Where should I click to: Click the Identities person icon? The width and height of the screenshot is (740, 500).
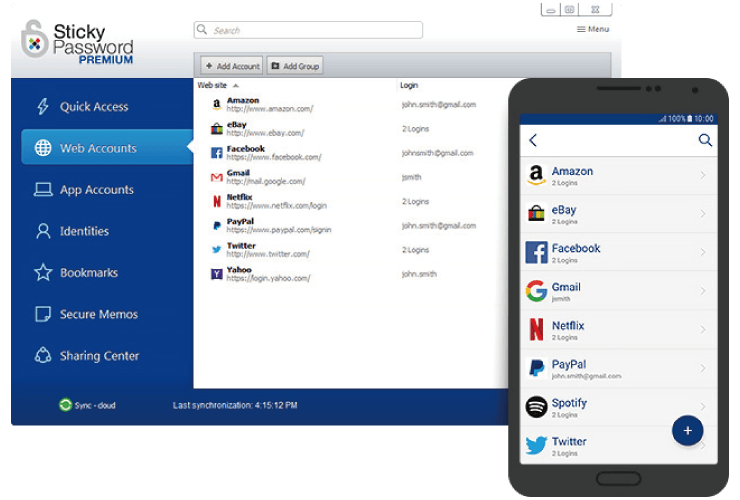point(43,231)
